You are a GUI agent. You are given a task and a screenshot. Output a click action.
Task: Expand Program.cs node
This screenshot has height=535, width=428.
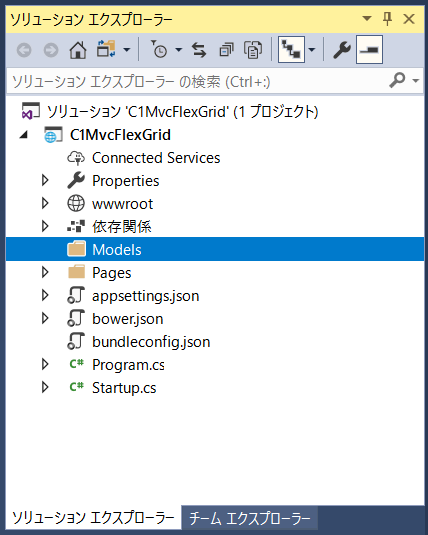coord(45,364)
